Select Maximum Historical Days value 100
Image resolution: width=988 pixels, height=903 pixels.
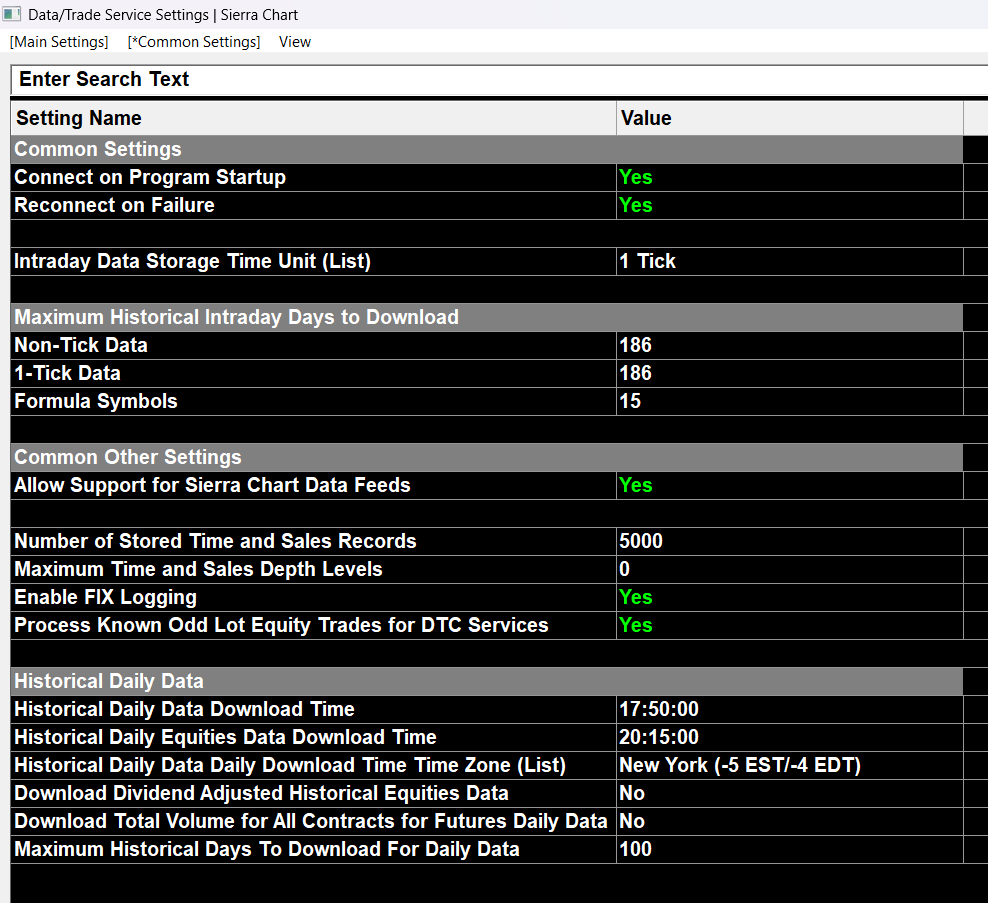coord(790,849)
